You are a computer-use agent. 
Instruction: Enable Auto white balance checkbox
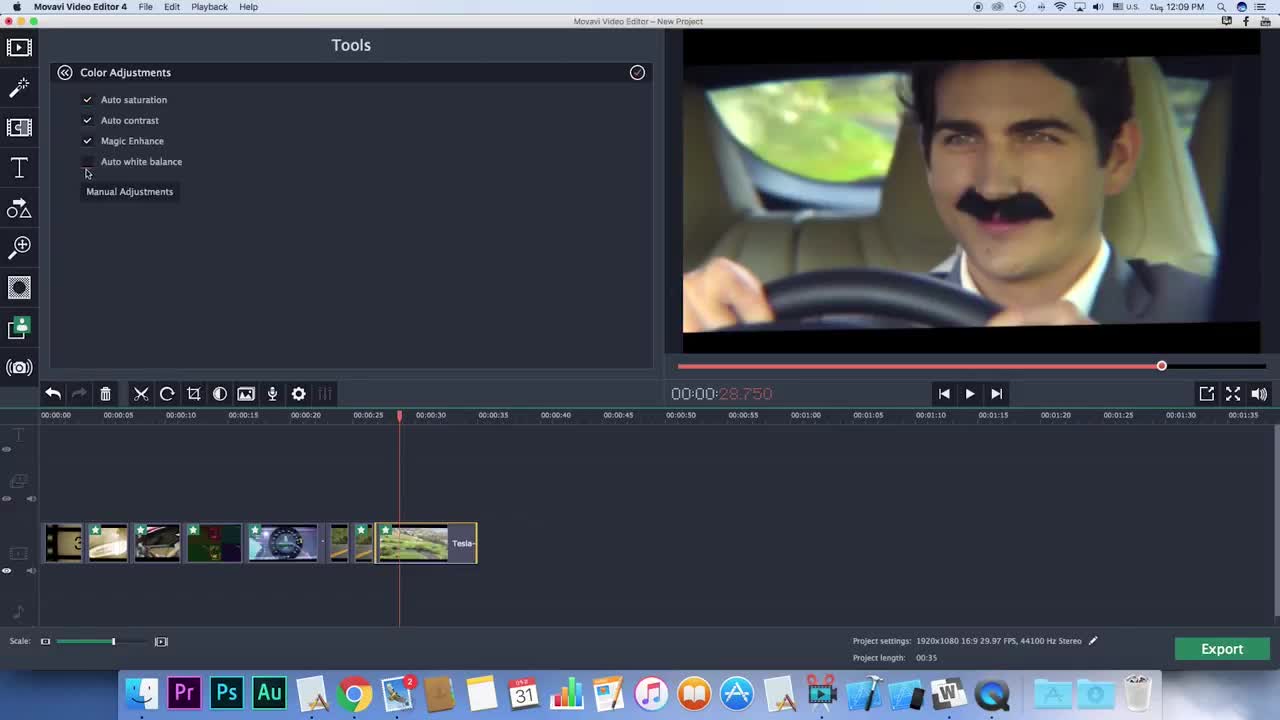pos(87,162)
